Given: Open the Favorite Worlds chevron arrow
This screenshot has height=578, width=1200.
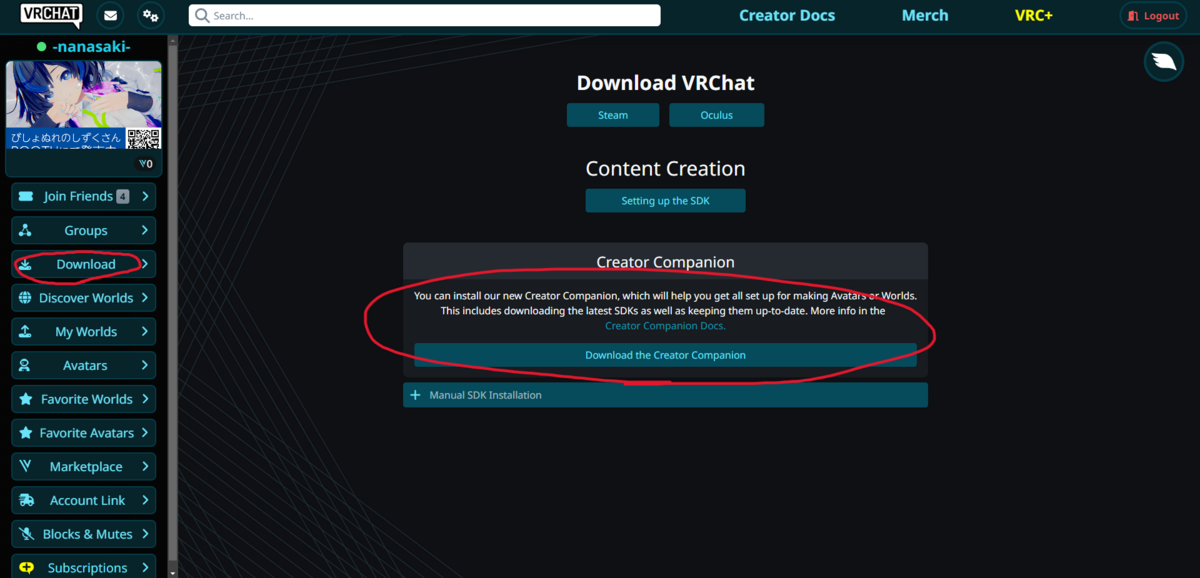Looking at the screenshot, I should coord(145,399).
